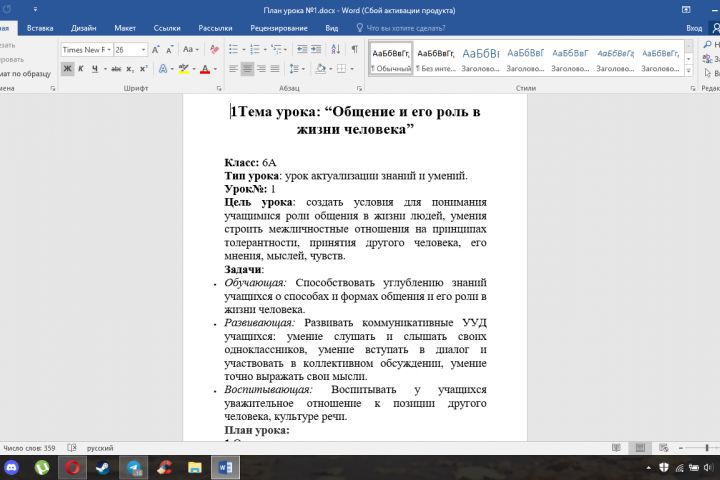Click word count 'Число слов: 359'

(x=29, y=448)
